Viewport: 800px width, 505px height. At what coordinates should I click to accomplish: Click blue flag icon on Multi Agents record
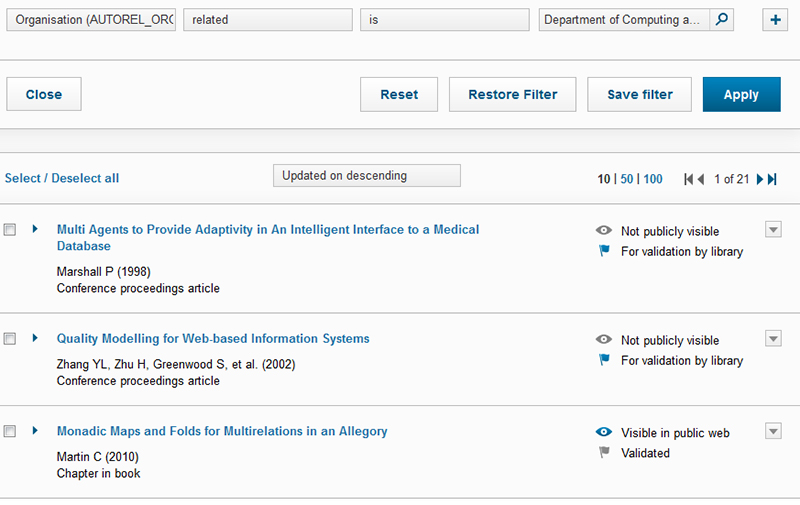pos(603,251)
